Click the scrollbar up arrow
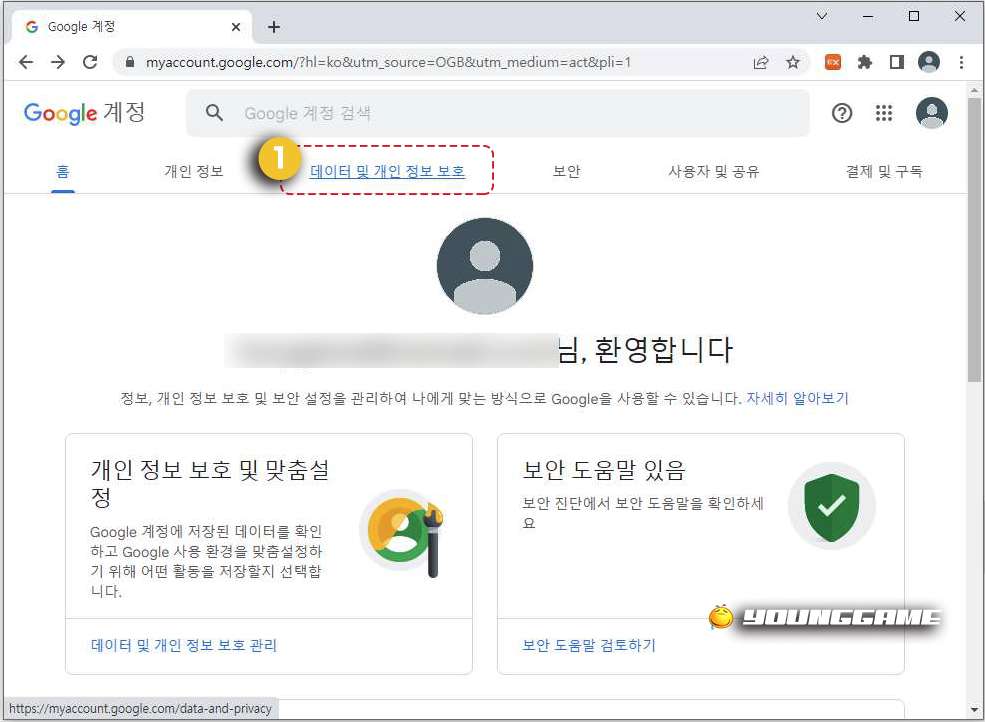The width and height of the screenshot is (985, 722). click(974, 90)
